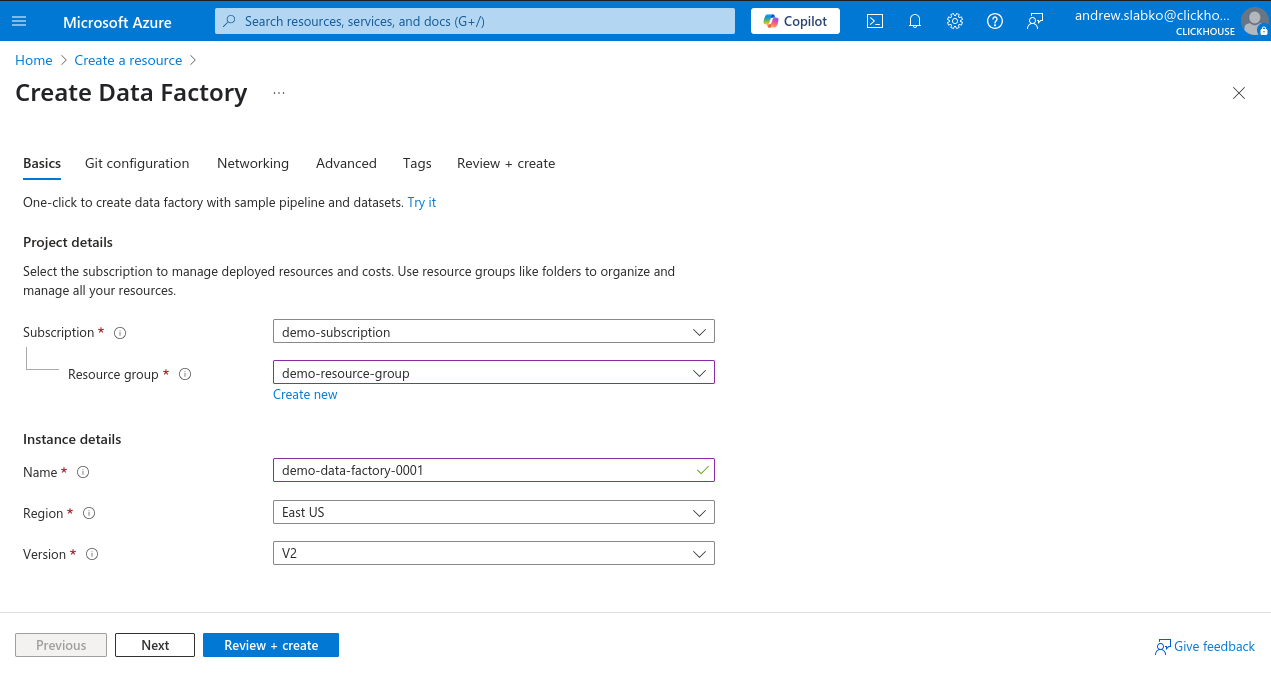Open Azure Cloud Shell

[x=875, y=20]
